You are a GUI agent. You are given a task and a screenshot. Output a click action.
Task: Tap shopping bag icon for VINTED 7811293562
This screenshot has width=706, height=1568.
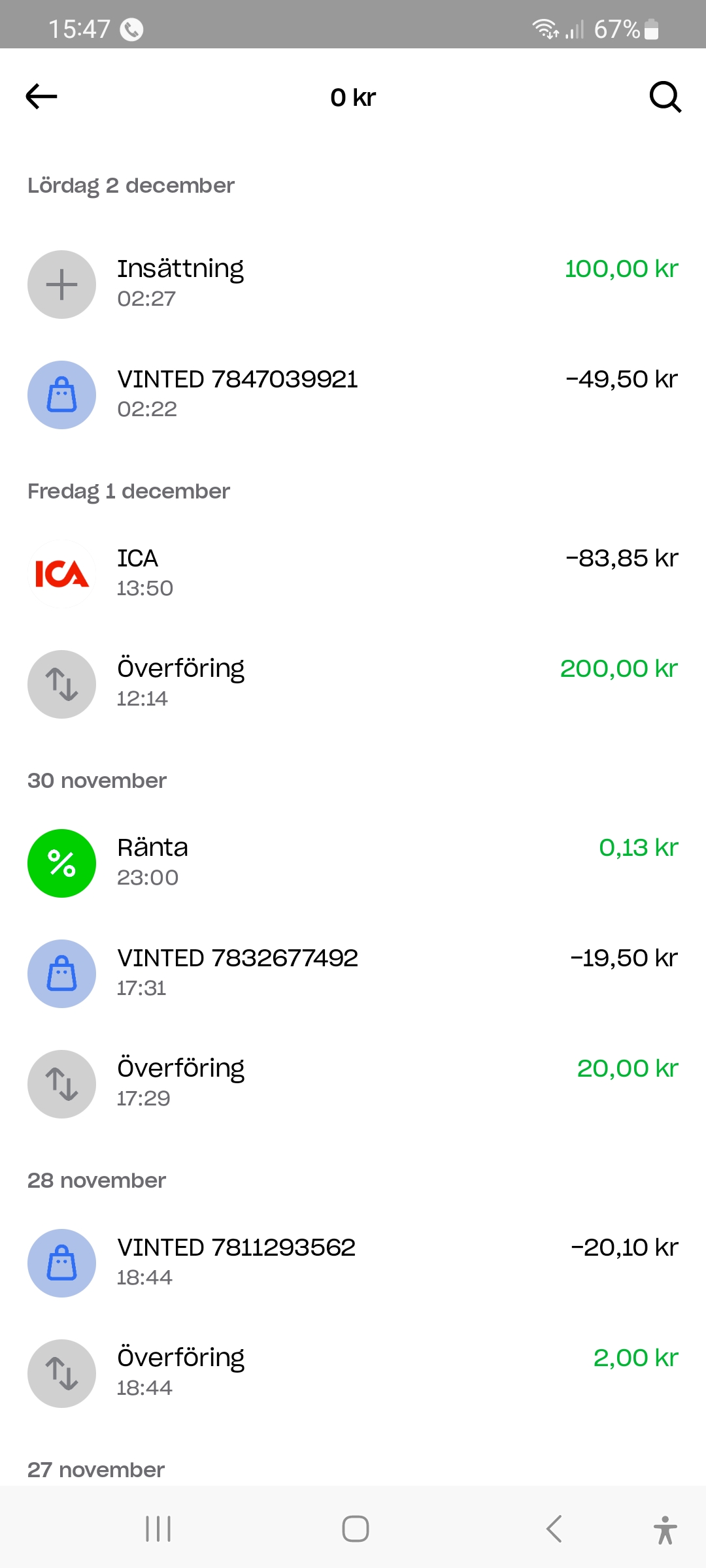click(61, 1263)
